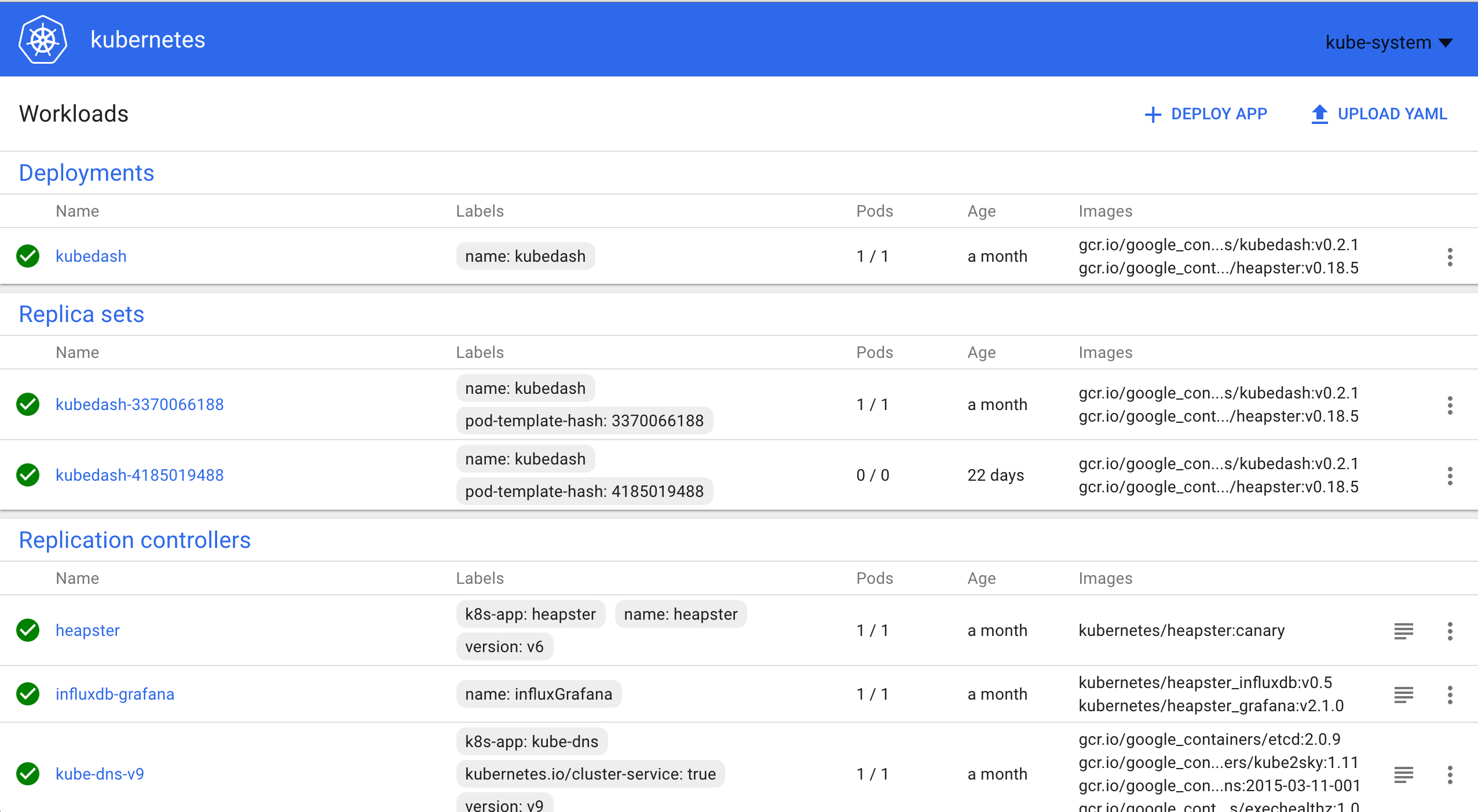The height and width of the screenshot is (812, 1478).
Task: Click label chip 'version: v6'
Action: pyautogui.click(x=504, y=646)
